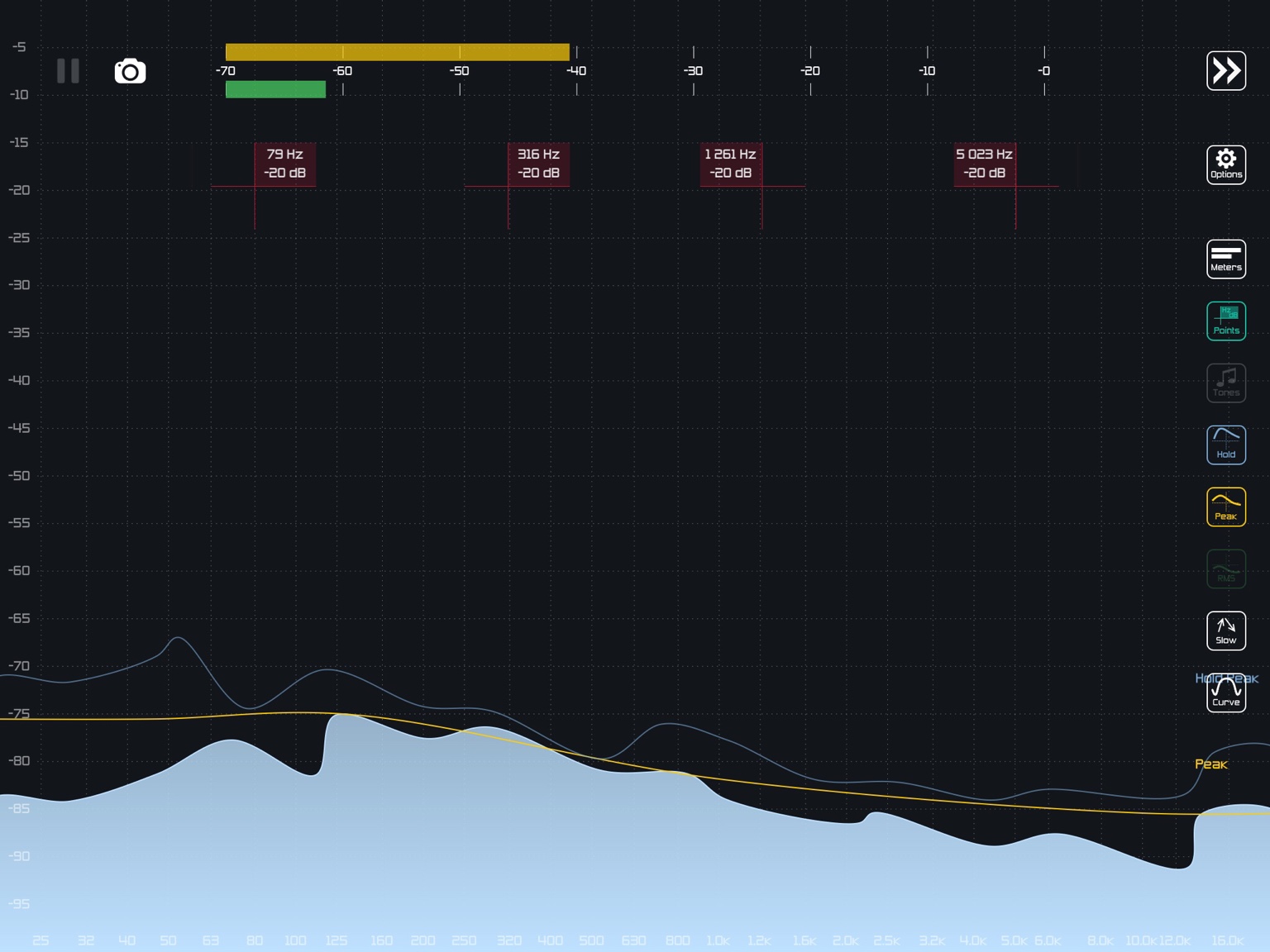Open the Curve settings button
Viewport: 1270px width, 952px height.
(x=1226, y=693)
